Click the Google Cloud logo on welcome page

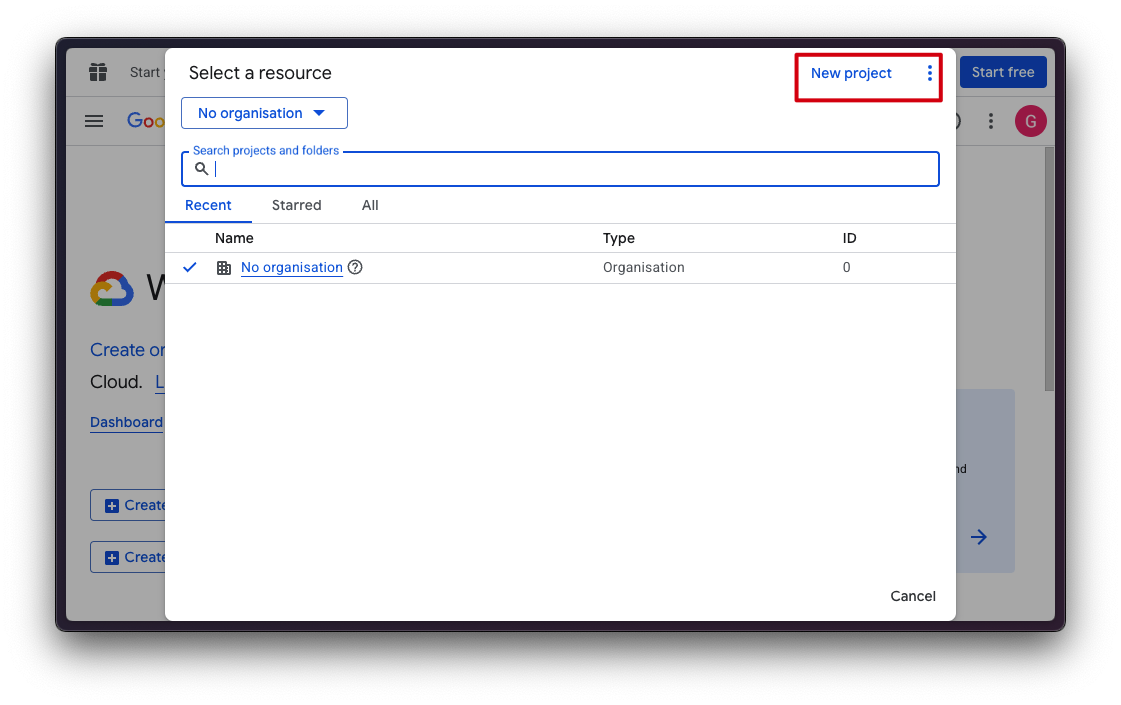coord(112,289)
